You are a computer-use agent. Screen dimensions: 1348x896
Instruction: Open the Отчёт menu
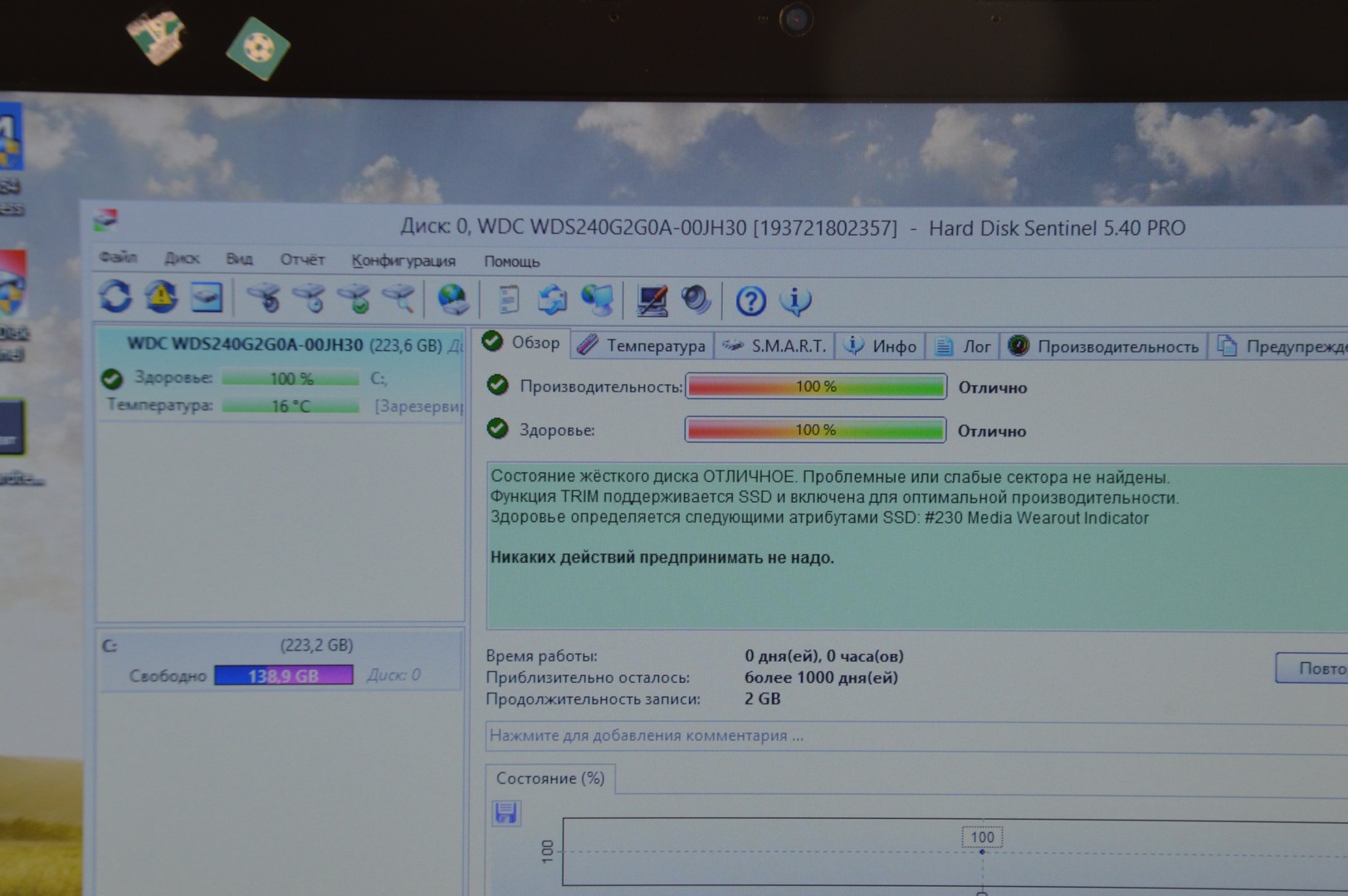pyautogui.click(x=302, y=260)
